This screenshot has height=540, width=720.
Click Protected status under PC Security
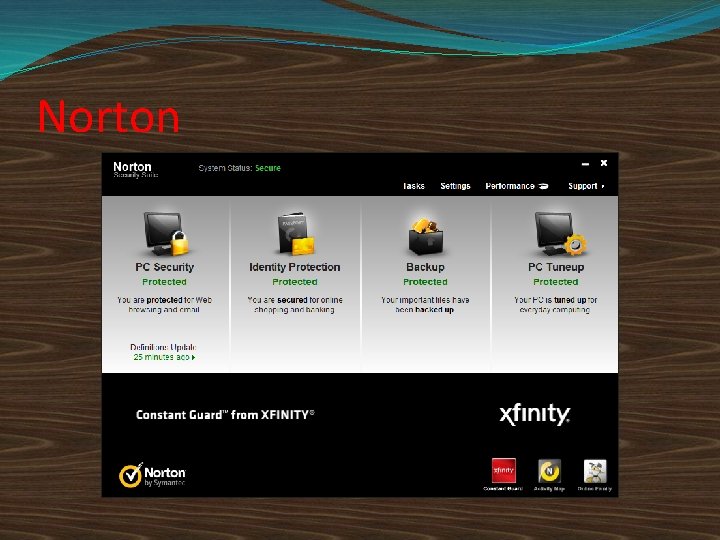164,282
